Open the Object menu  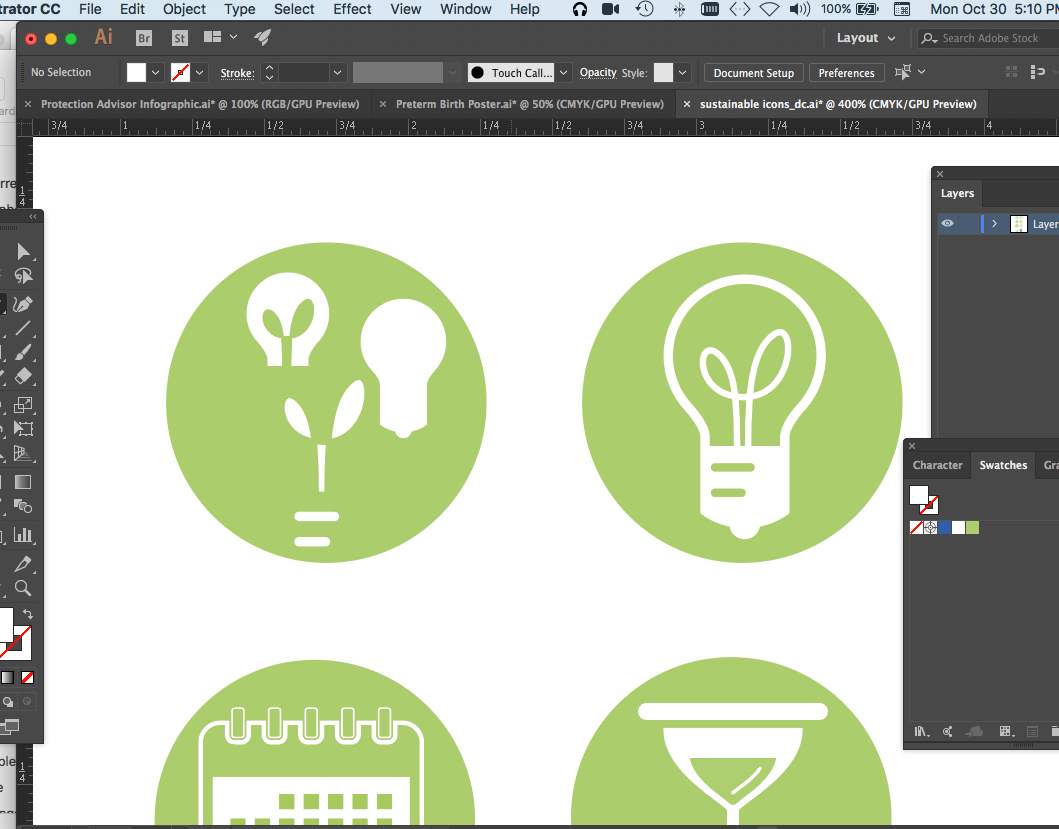coord(184,9)
